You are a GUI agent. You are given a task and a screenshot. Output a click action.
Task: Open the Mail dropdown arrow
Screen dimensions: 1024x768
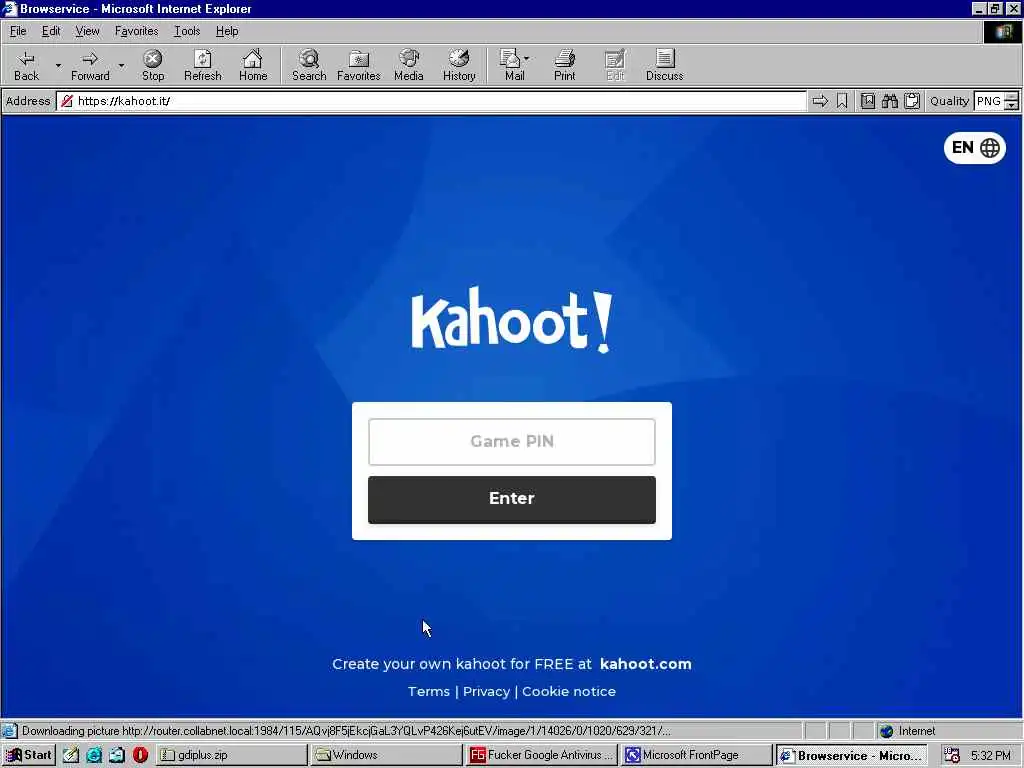click(527, 59)
